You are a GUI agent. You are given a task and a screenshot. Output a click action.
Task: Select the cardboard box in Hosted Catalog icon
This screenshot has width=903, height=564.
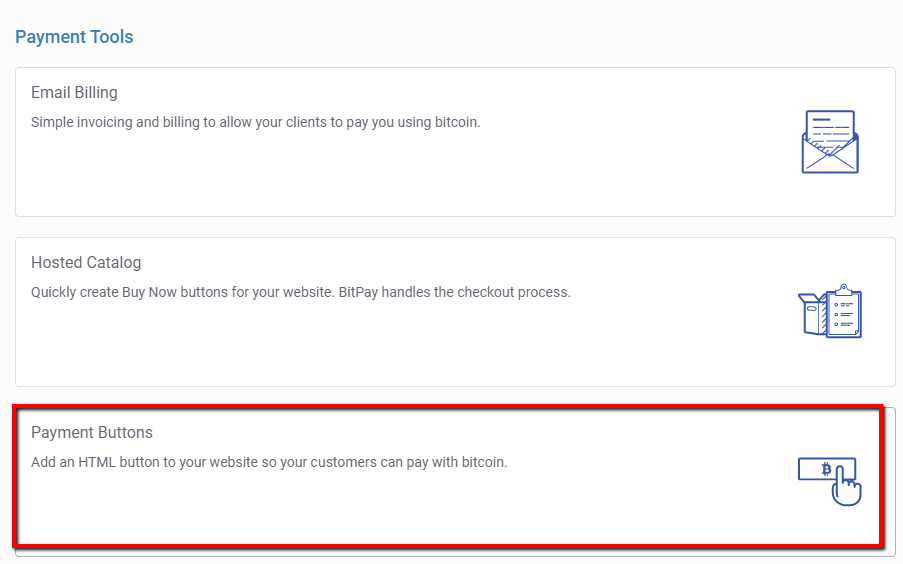pos(812,313)
